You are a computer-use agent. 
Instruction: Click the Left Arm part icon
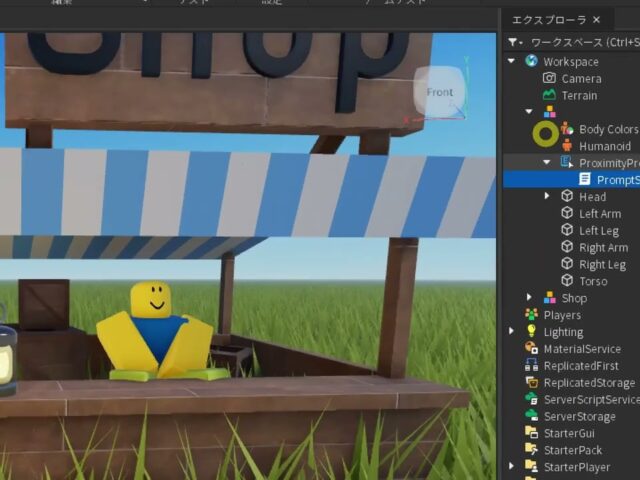[567, 213]
